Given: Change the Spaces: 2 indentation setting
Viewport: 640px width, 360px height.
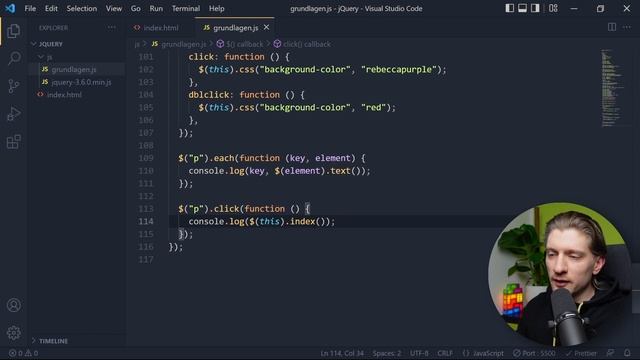Looking at the screenshot, I should click(x=387, y=353).
